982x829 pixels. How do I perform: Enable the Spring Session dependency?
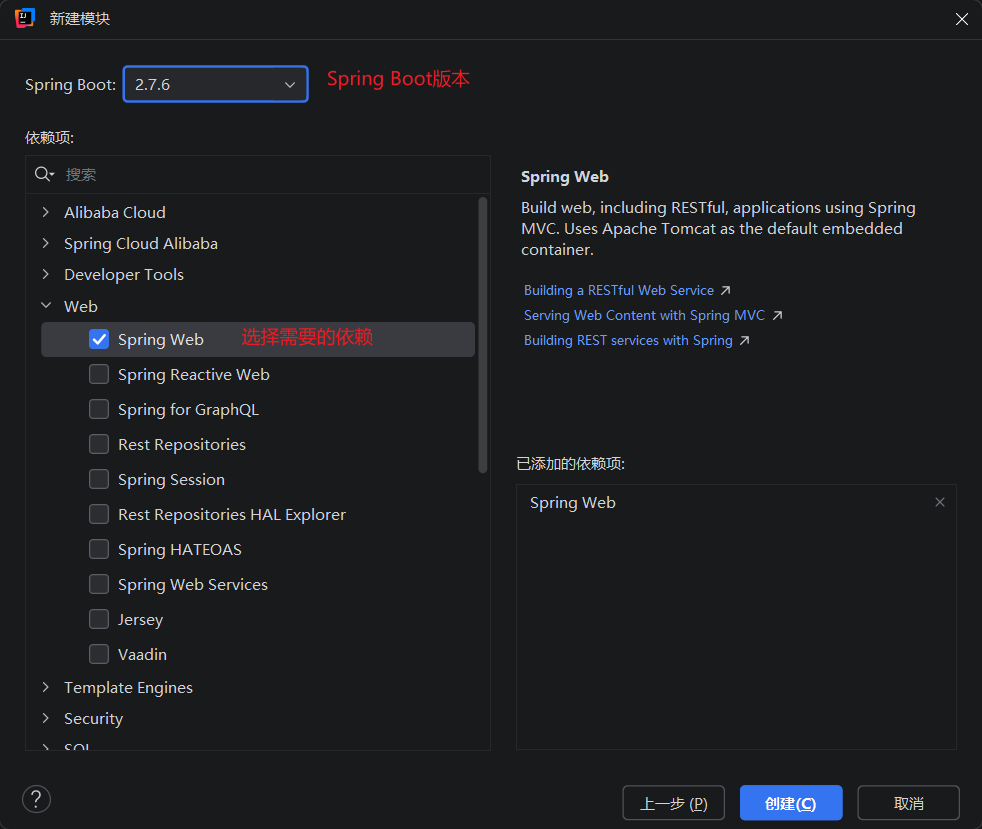coord(99,480)
